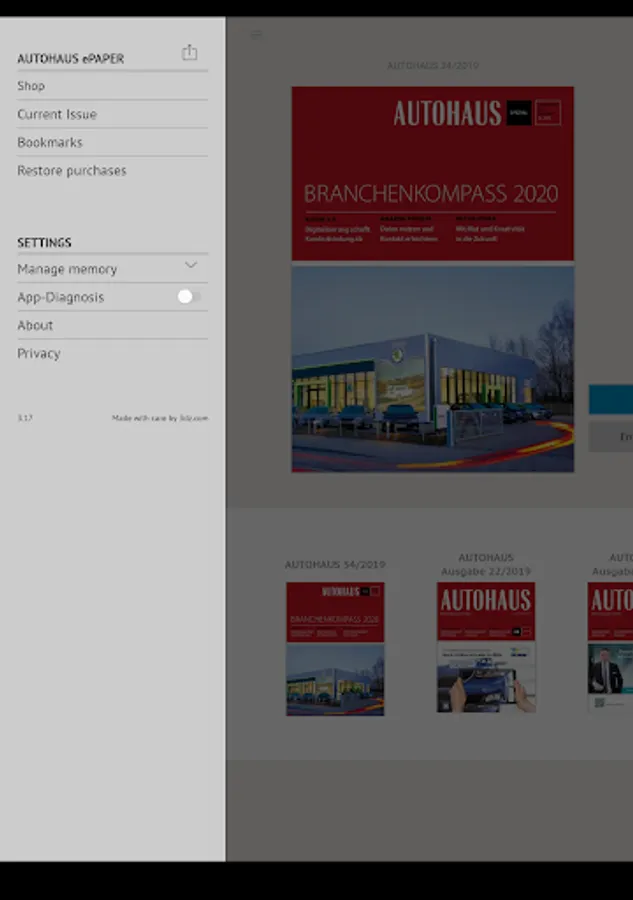Open the AUTOHAUS Ausgabe 22/2019 cover thumbnail
This screenshot has width=633, height=900.
(x=486, y=647)
